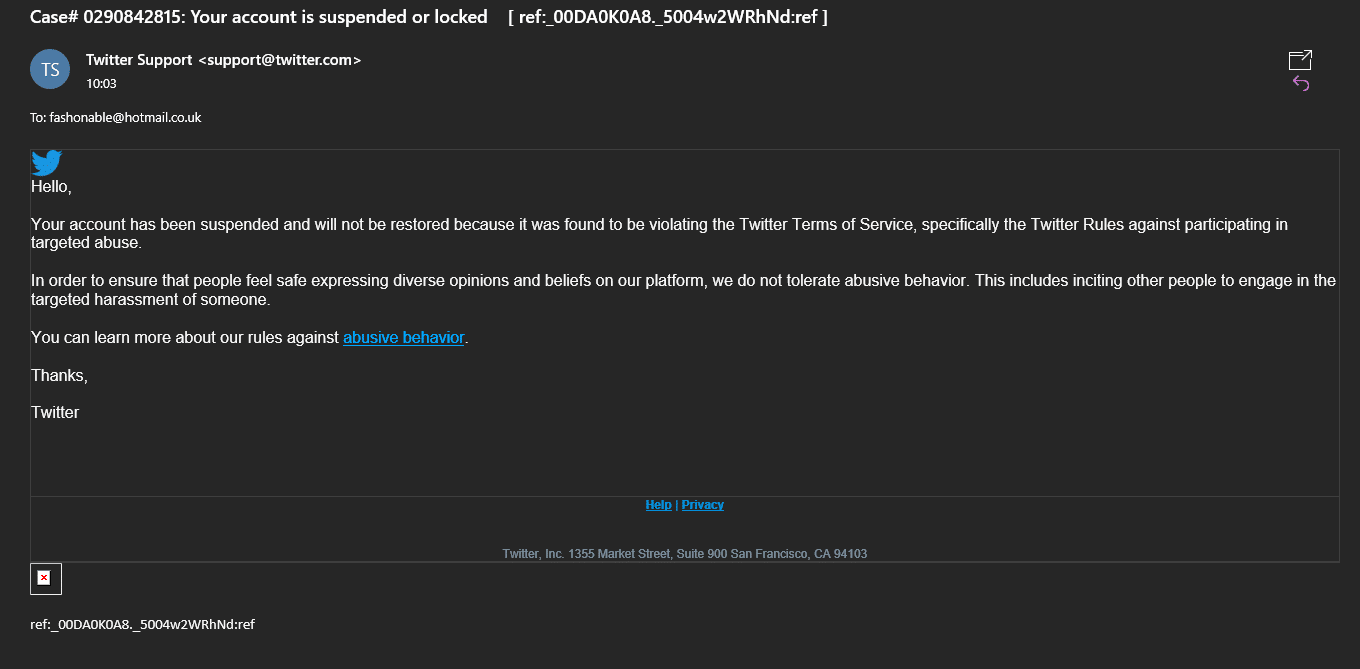The width and height of the screenshot is (1360, 669).
Task: Click the purple reply arrow icon
Action: point(1301,83)
